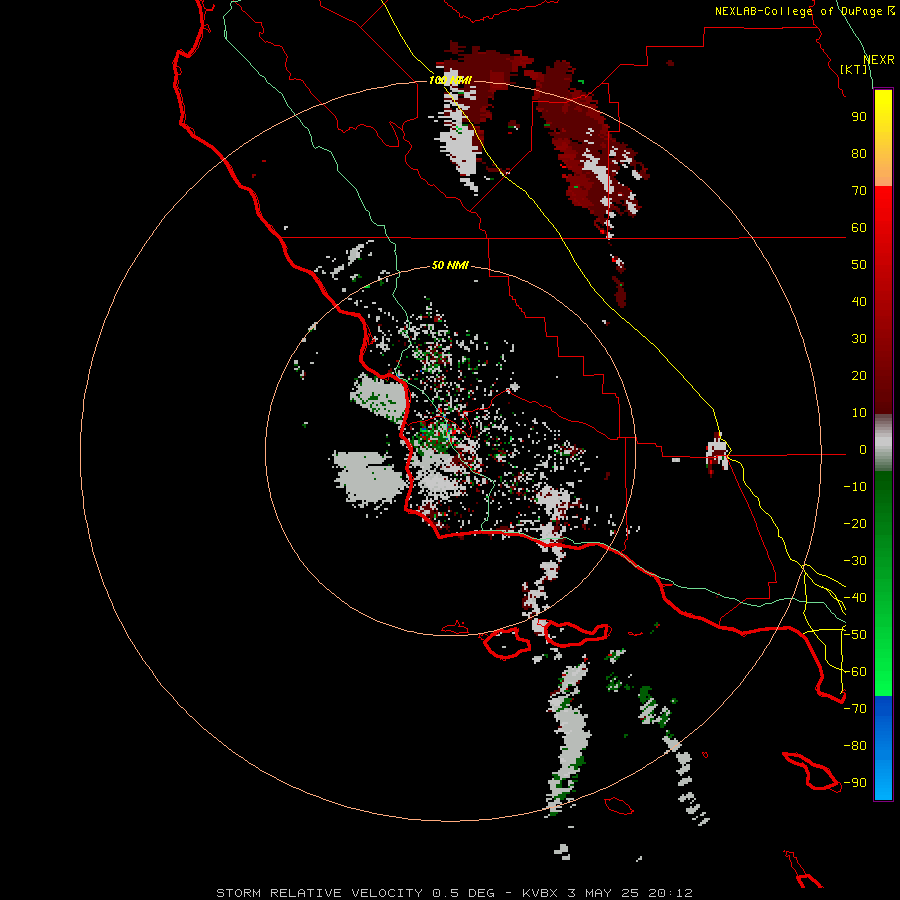
Task: Click the 90 value on the velocity scale
Action: coord(859,117)
